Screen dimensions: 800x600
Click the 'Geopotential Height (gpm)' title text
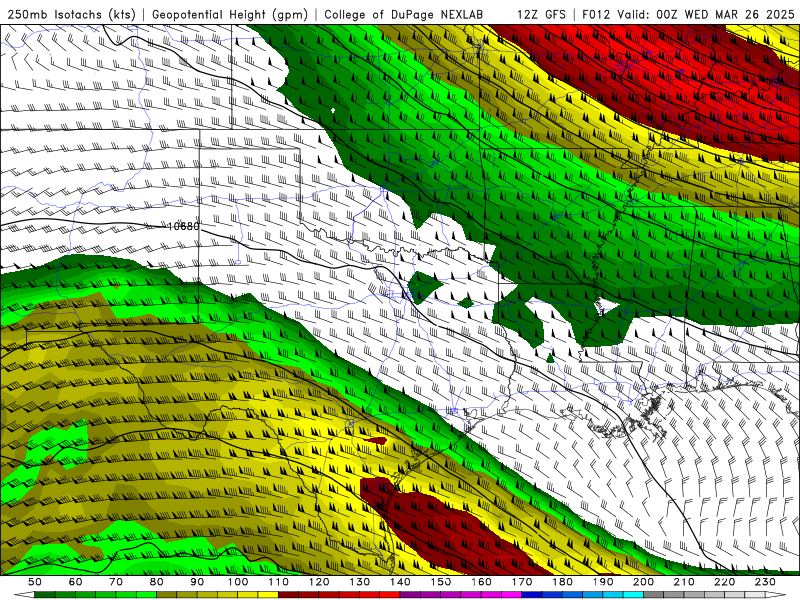pos(231,14)
